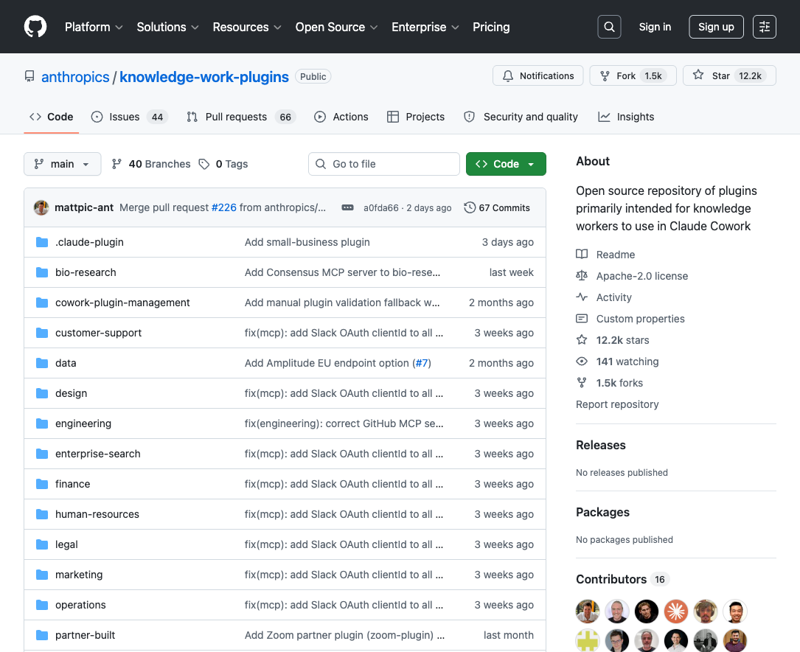
Task: Go to the Pricing page
Action: click(x=491, y=27)
